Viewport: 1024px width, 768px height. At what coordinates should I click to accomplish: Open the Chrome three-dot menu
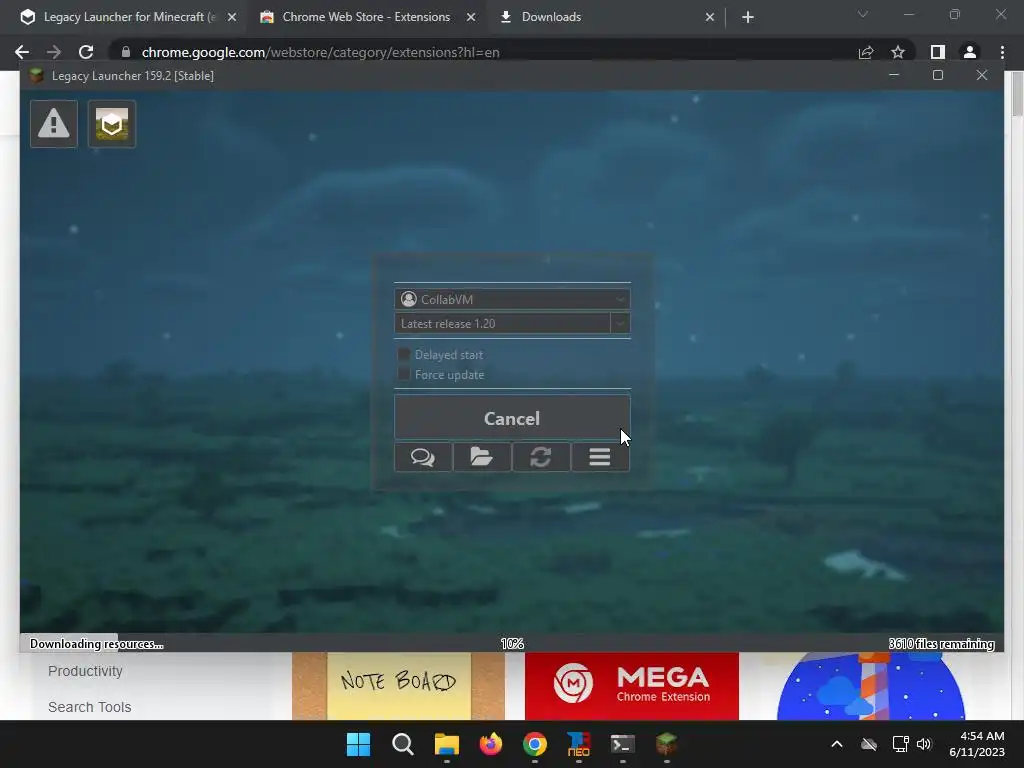pos(1002,52)
